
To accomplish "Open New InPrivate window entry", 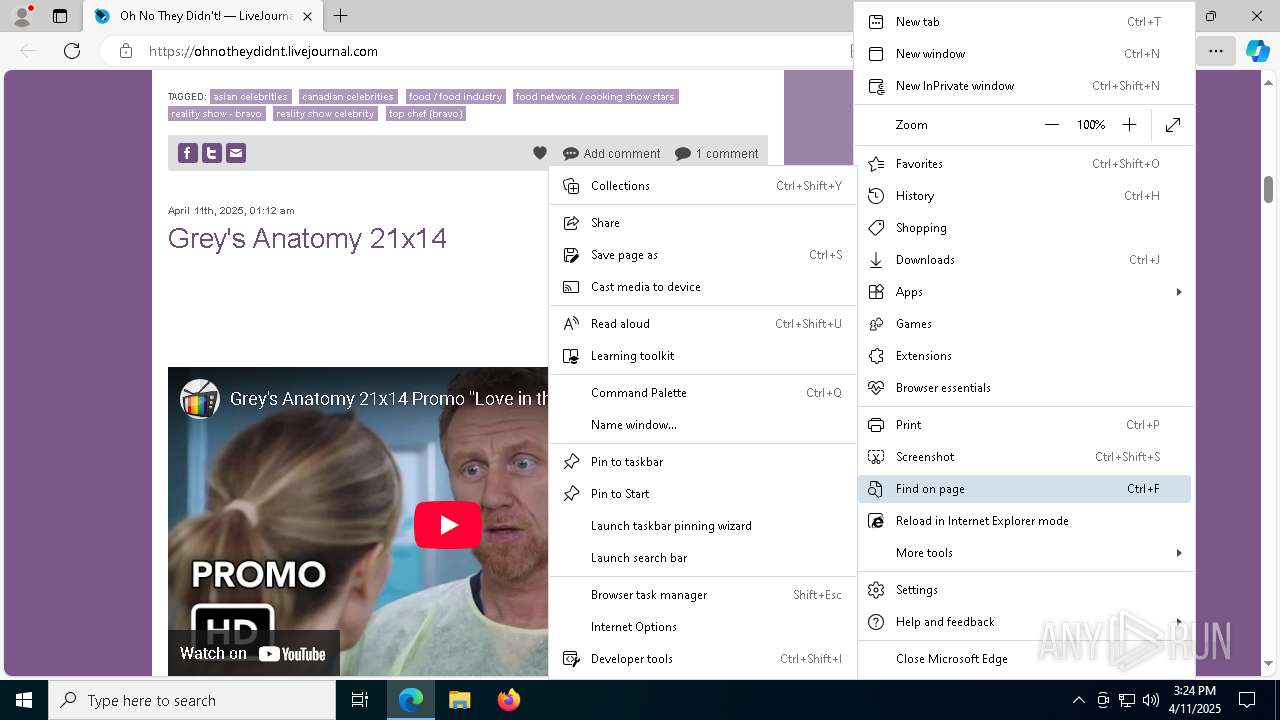I will (x=1024, y=86).
